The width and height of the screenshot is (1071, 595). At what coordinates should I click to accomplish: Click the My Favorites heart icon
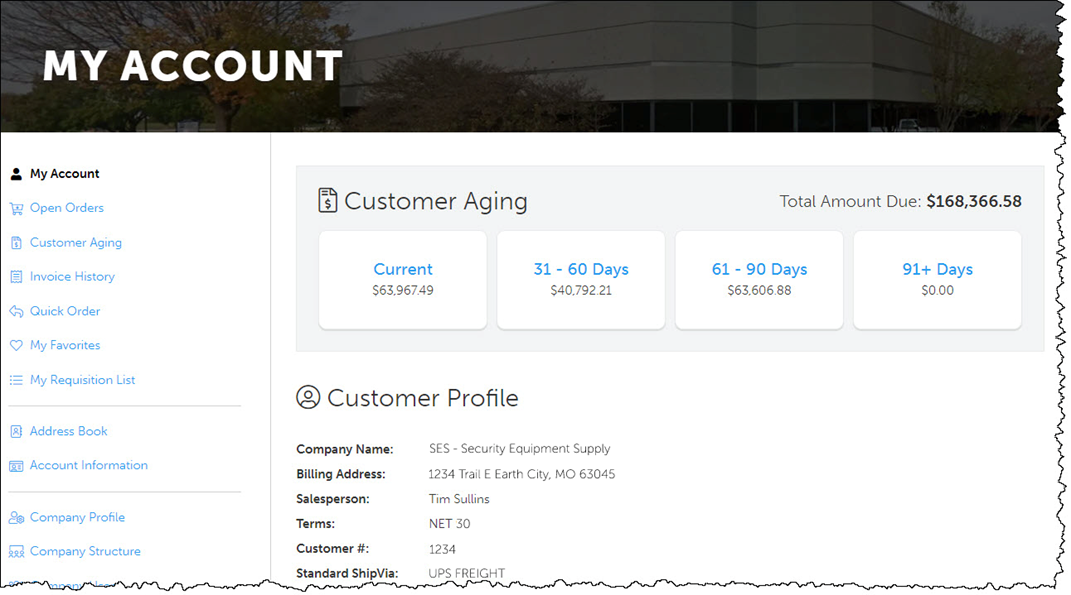pyautogui.click(x=14, y=345)
